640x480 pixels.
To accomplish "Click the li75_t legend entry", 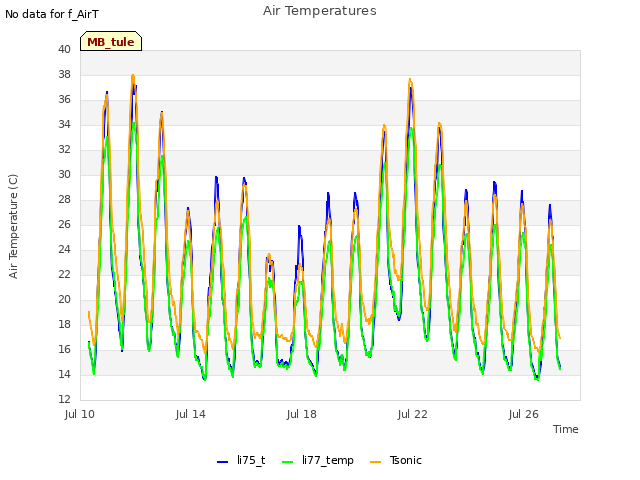I will pos(241,460).
